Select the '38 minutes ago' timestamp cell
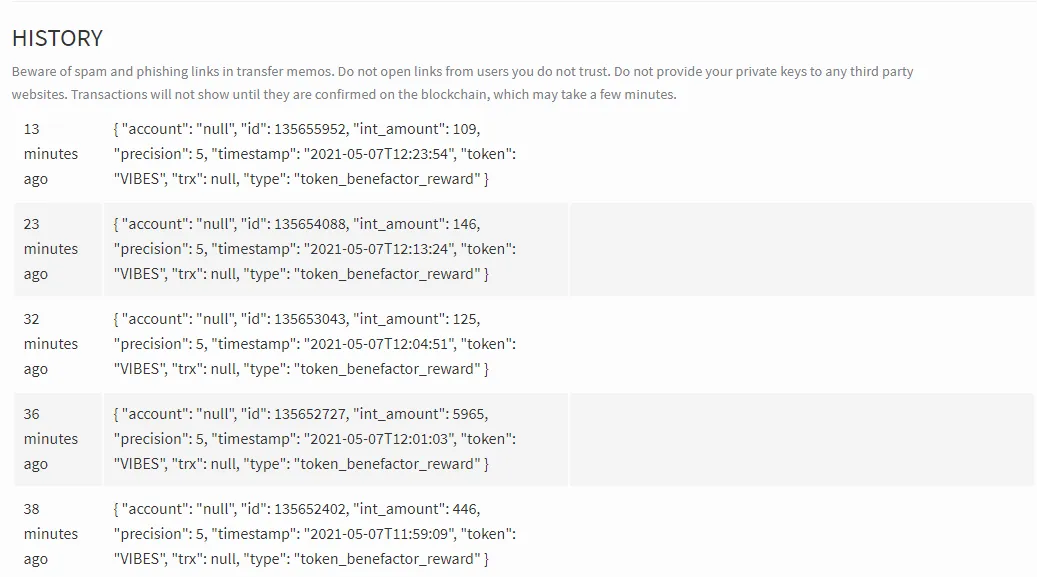Image resolution: width=1037 pixels, height=577 pixels. (58, 534)
